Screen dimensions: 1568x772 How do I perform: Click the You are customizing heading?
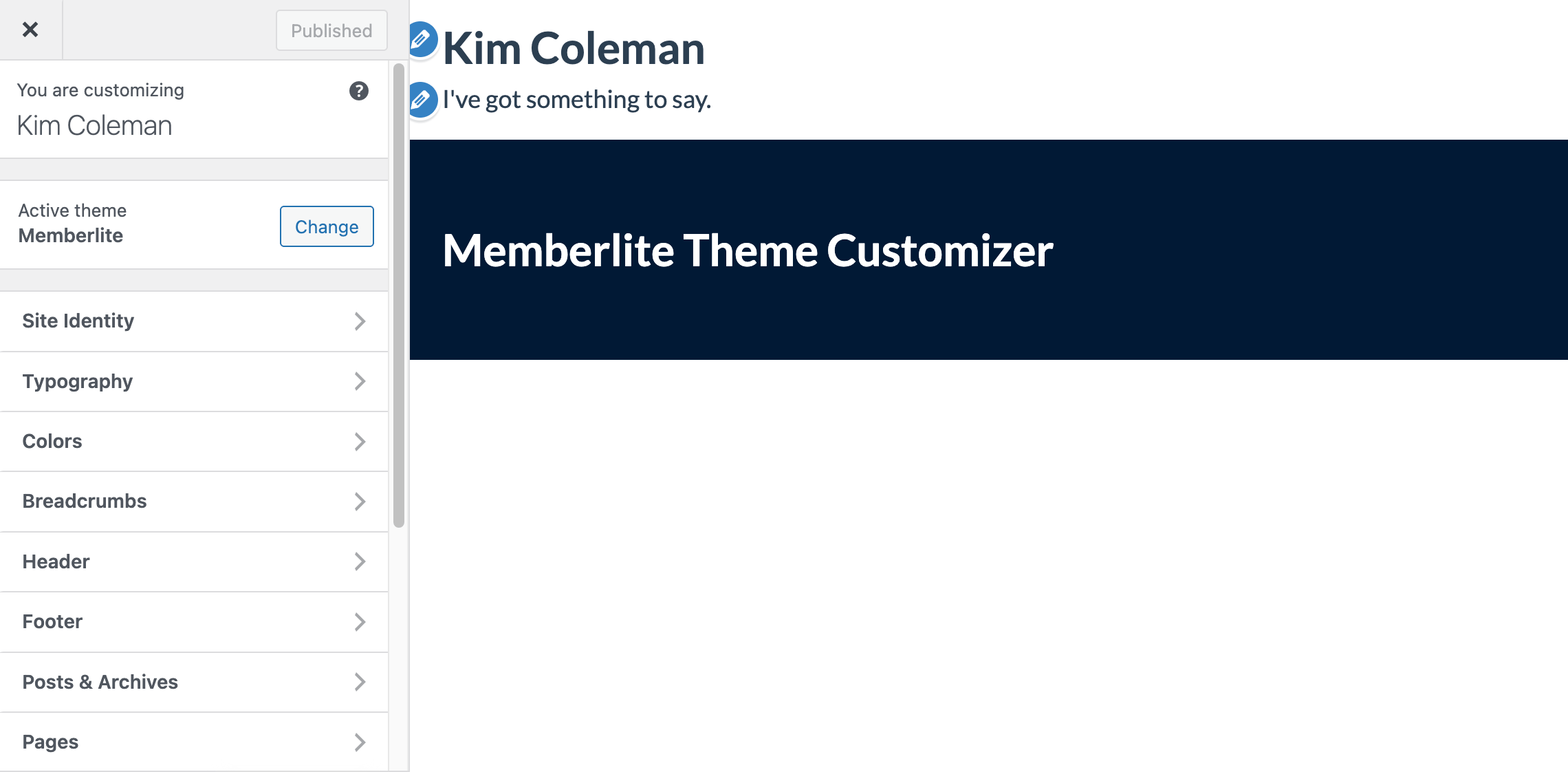pos(100,89)
